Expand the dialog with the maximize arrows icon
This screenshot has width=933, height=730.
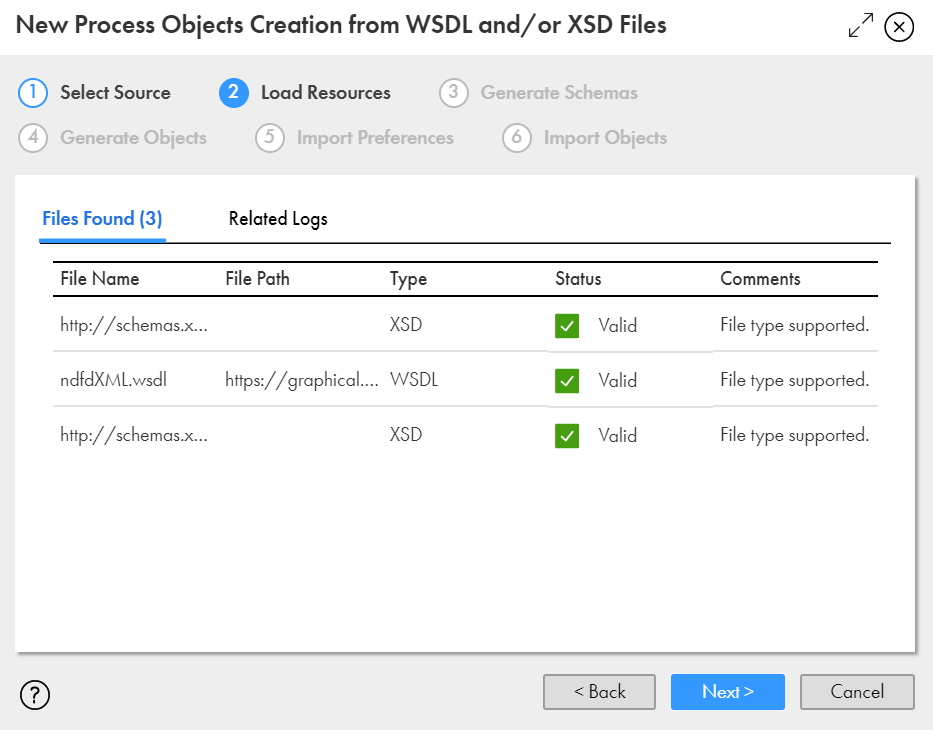[860, 26]
